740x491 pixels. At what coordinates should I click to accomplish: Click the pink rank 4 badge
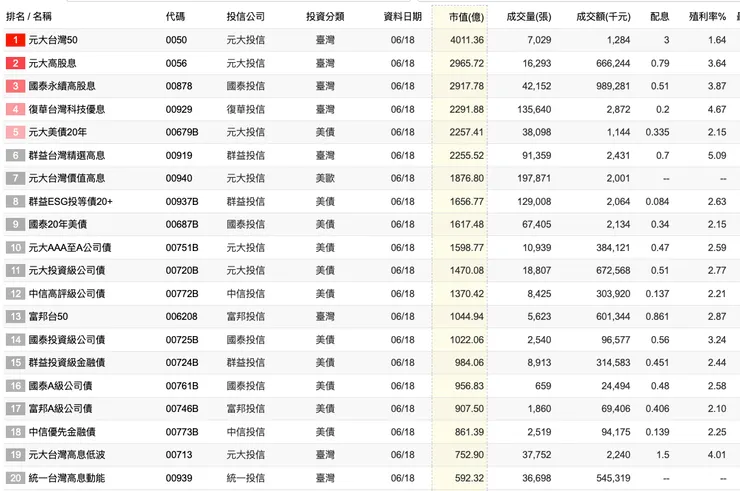[15, 110]
